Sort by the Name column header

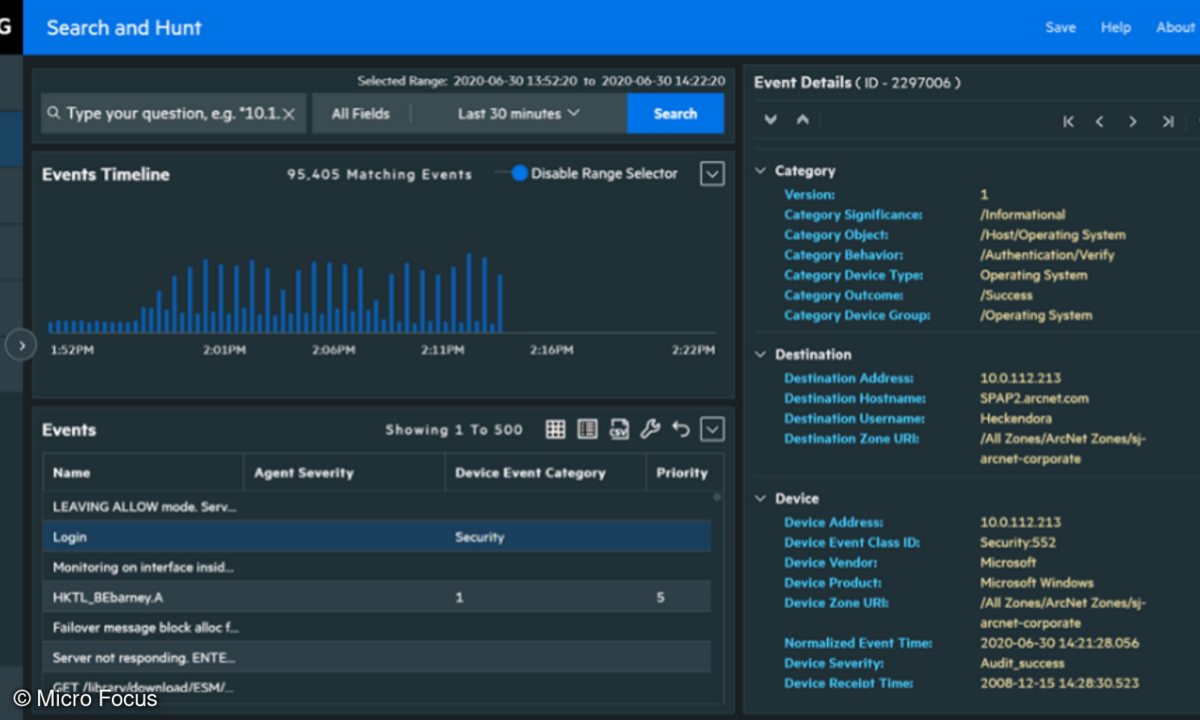point(143,472)
